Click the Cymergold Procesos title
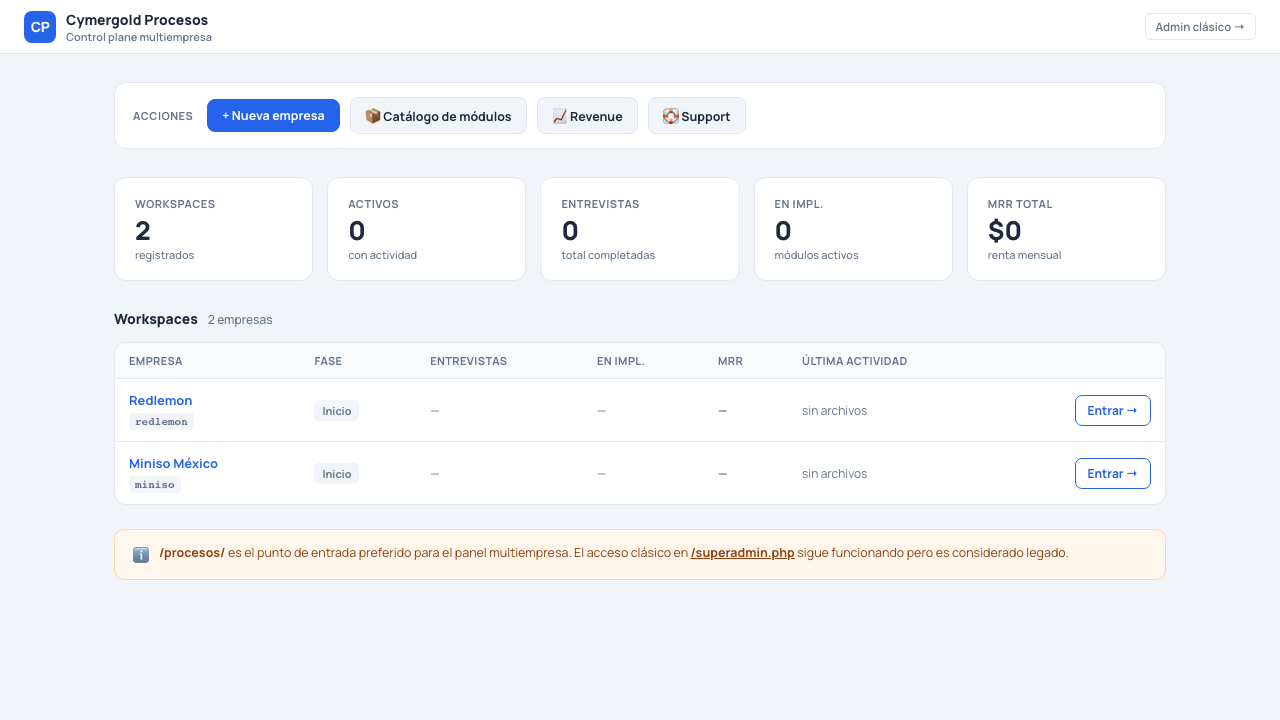 click(137, 20)
